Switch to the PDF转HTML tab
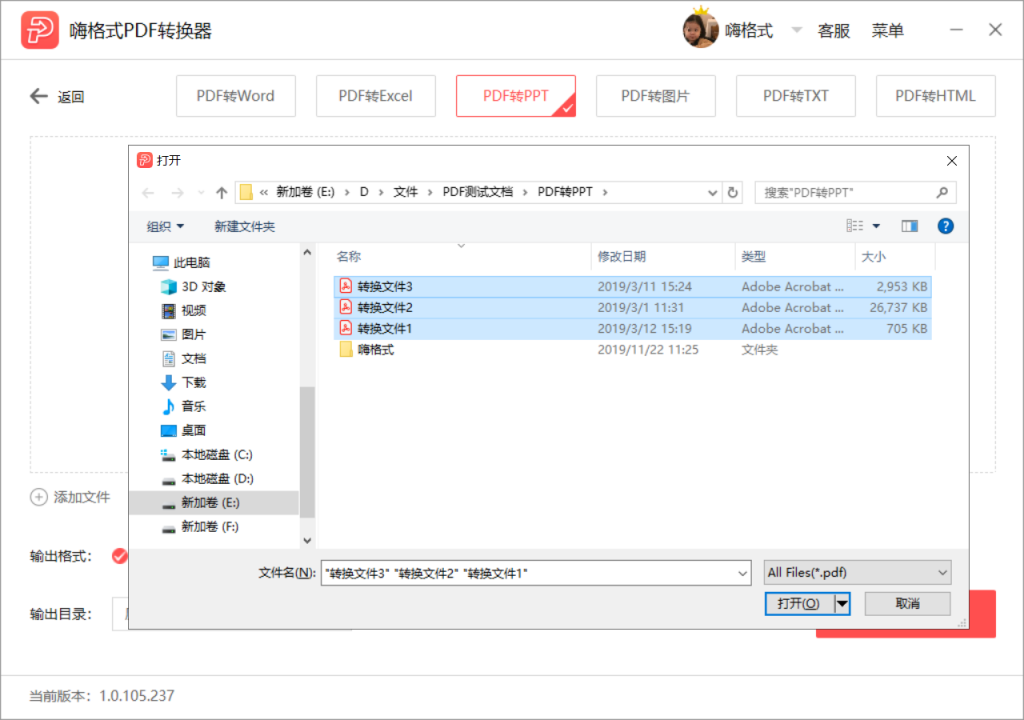 [x=935, y=96]
